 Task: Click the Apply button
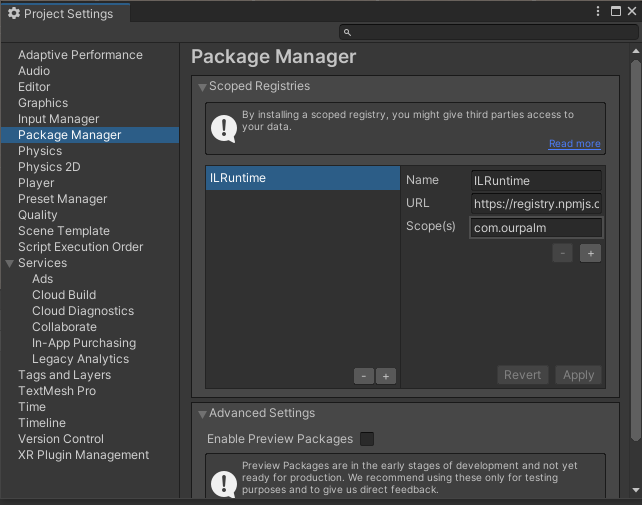pos(579,375)
